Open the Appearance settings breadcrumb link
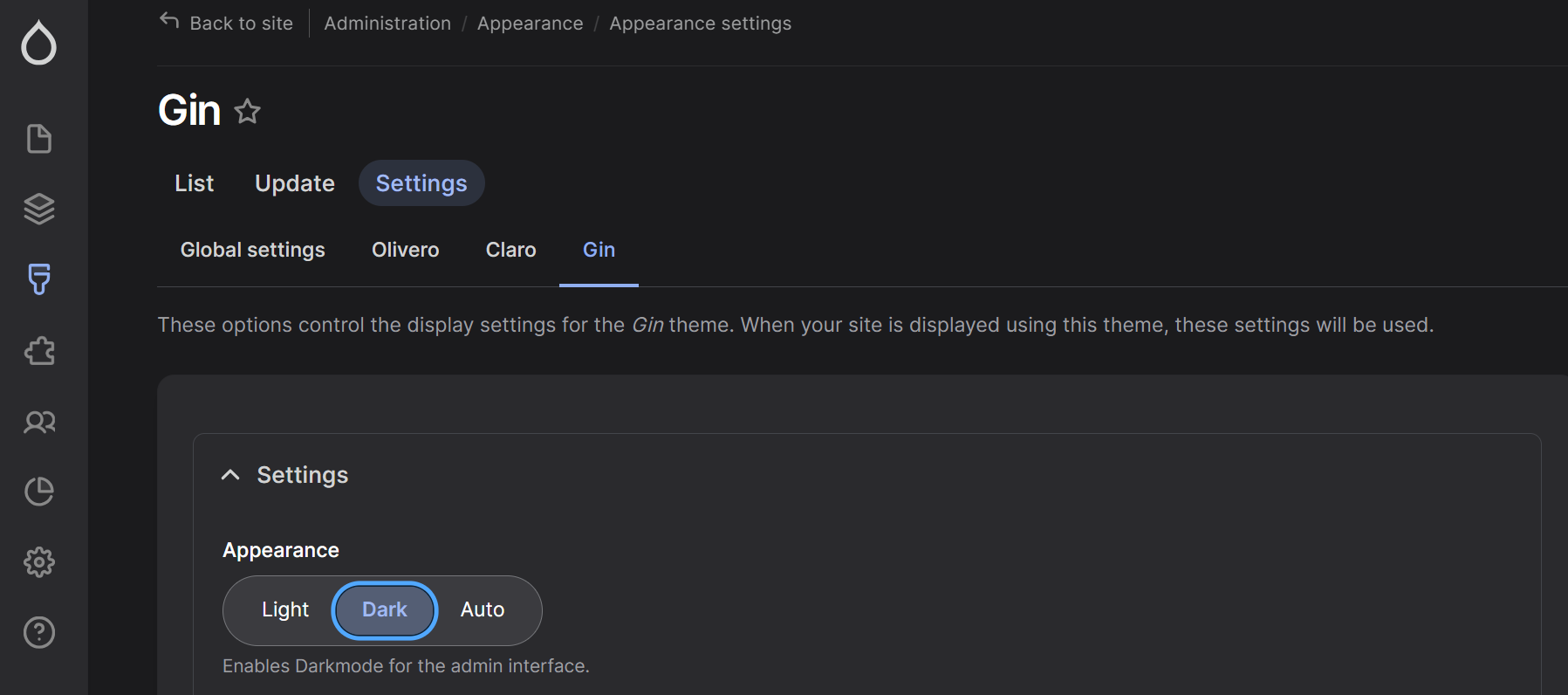The height and width of the screenshot is (695, 1568). (x=700, y=24)
